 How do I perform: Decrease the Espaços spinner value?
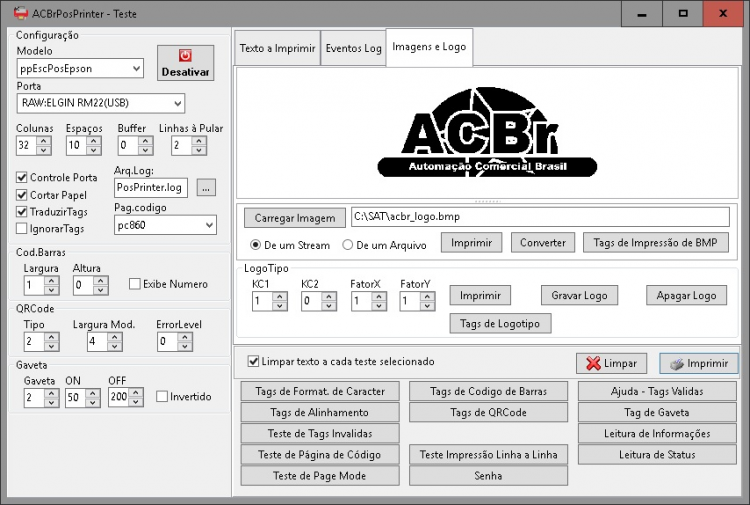94,150
